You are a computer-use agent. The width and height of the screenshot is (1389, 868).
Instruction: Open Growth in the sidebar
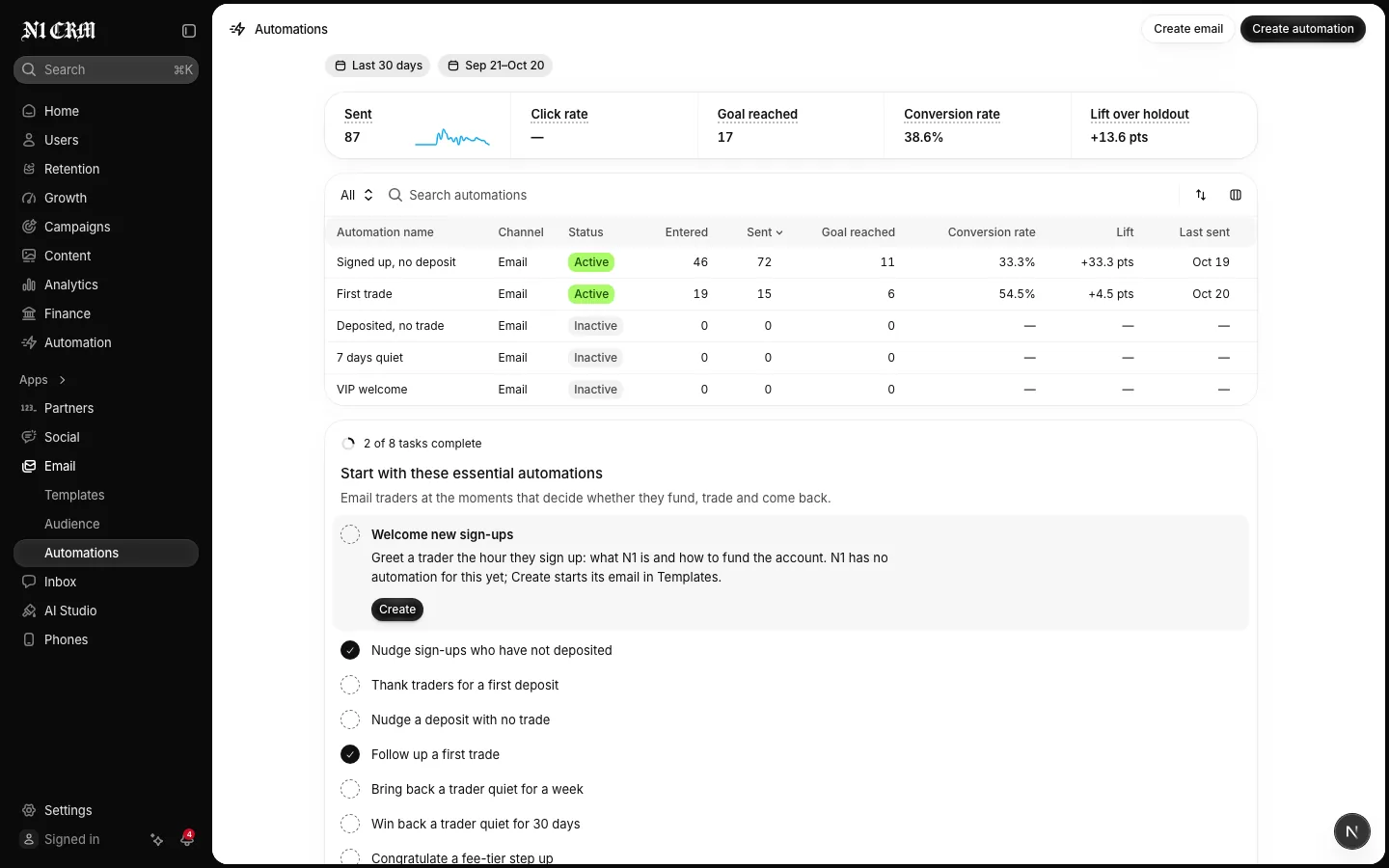106,198
